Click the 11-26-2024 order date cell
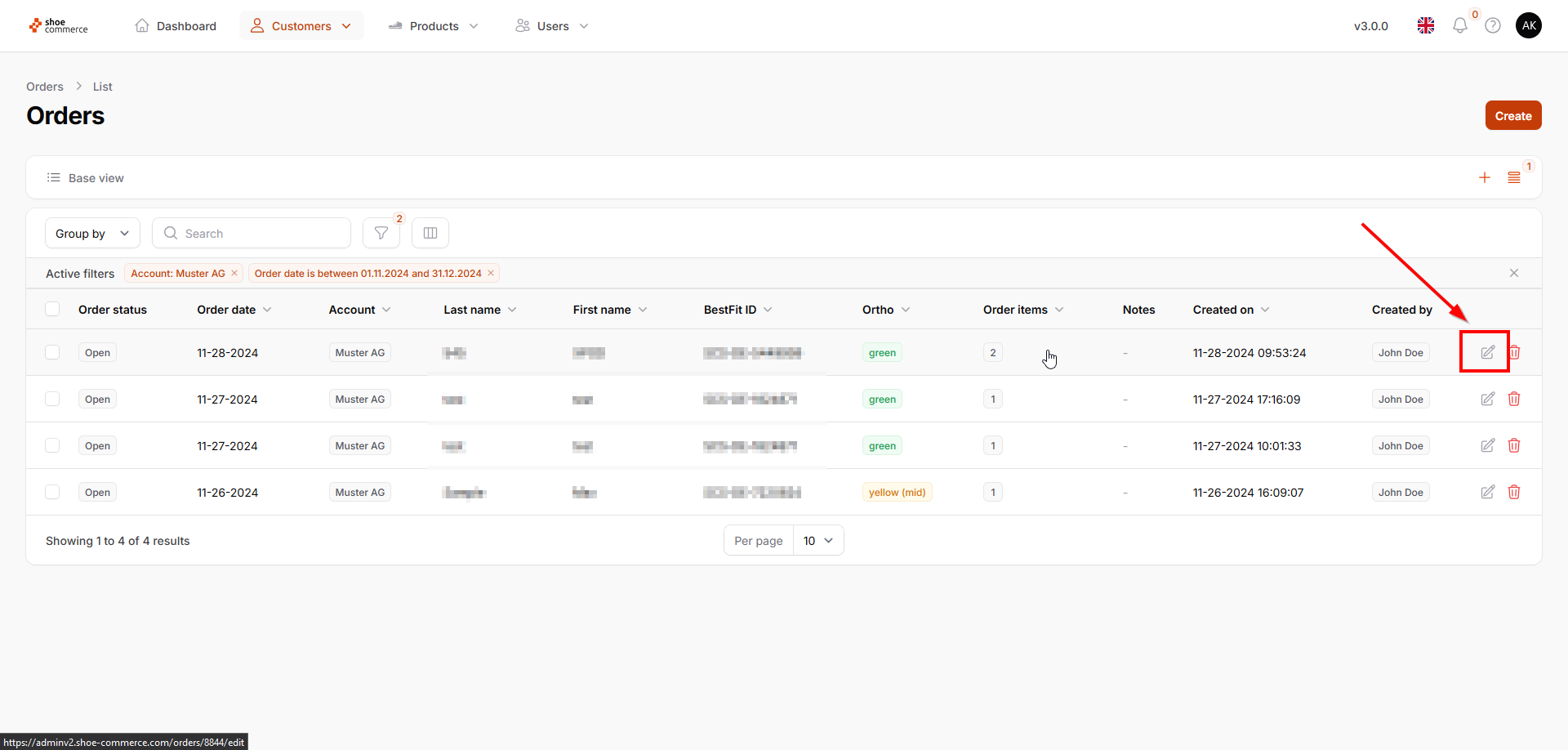This screenshot has height=750, width=1568. 228,493
